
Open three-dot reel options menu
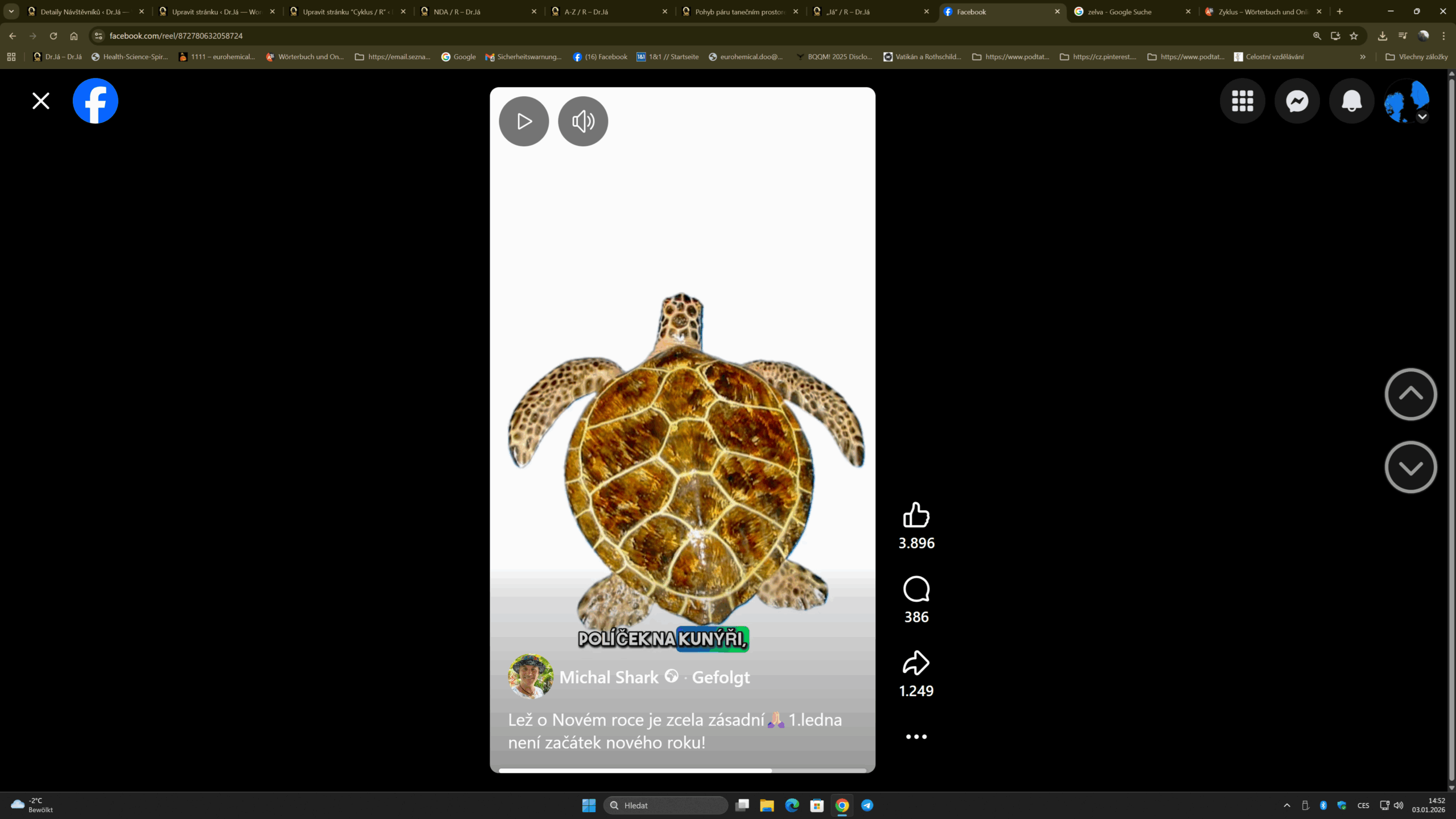(916, 737)
